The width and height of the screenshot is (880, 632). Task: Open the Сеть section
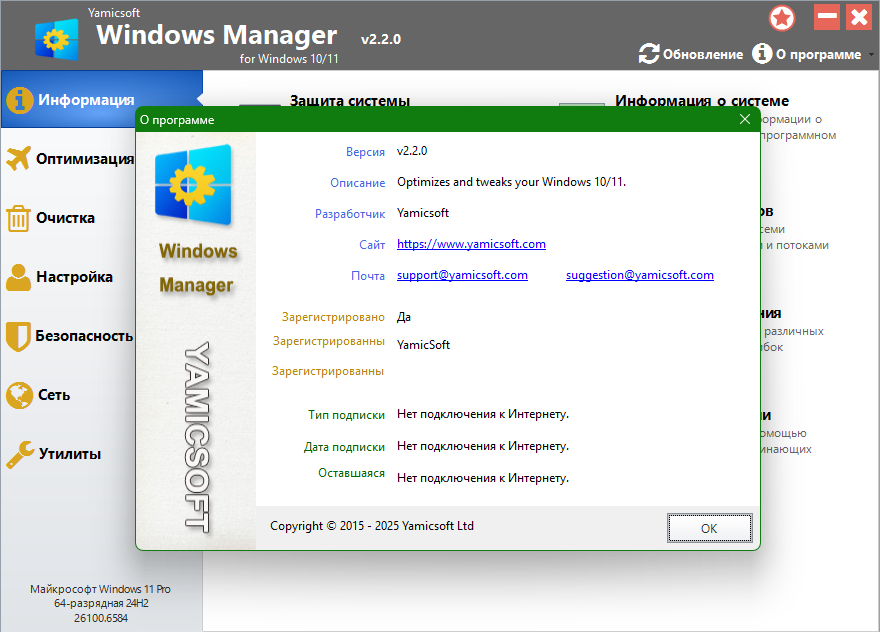tap(54, 395)
